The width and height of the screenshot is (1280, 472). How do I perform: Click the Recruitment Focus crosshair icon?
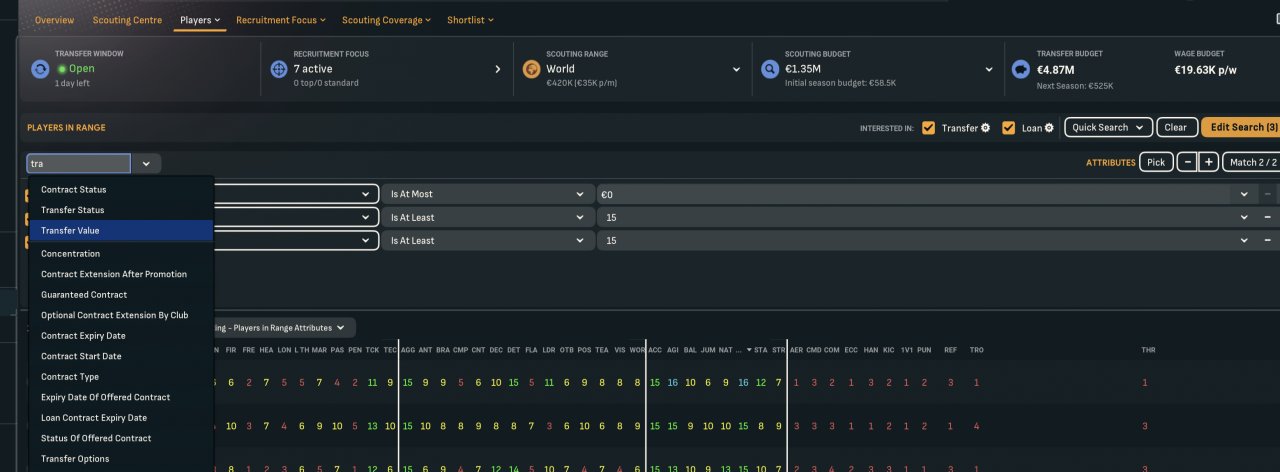pyautogui.click(x=279, y=70)
